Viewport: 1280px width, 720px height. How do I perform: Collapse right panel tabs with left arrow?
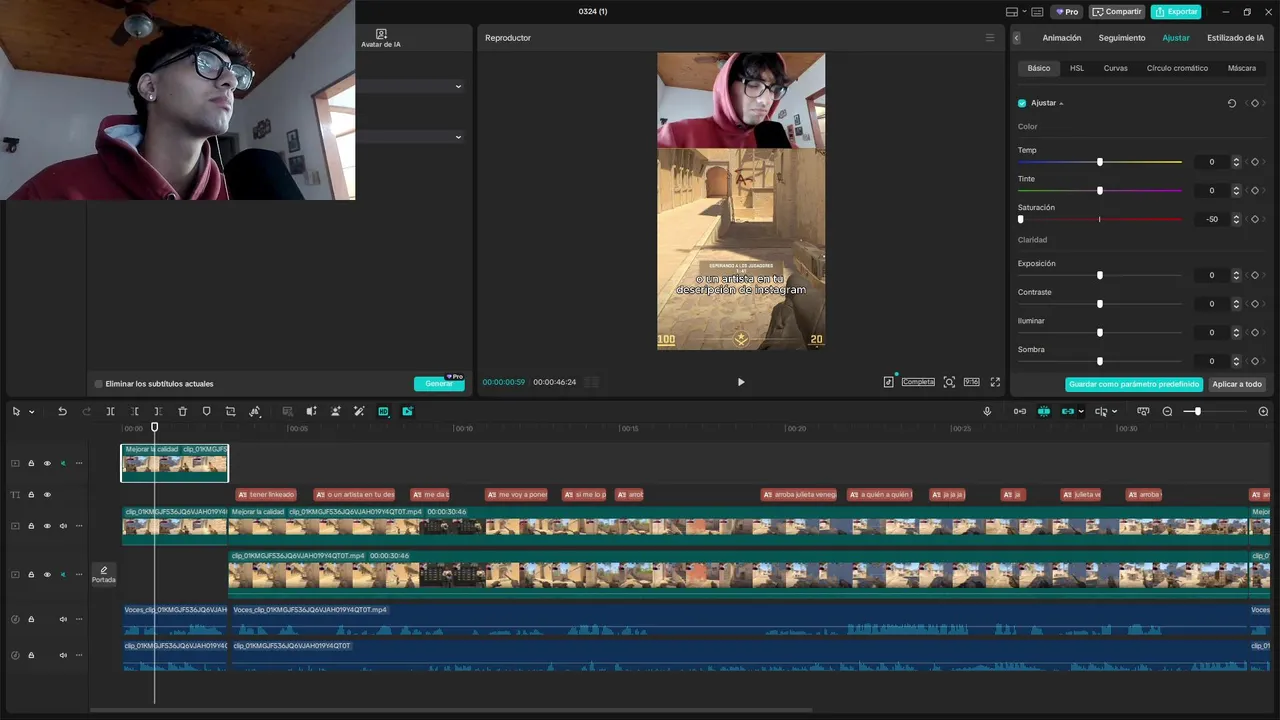(1017, 38)
